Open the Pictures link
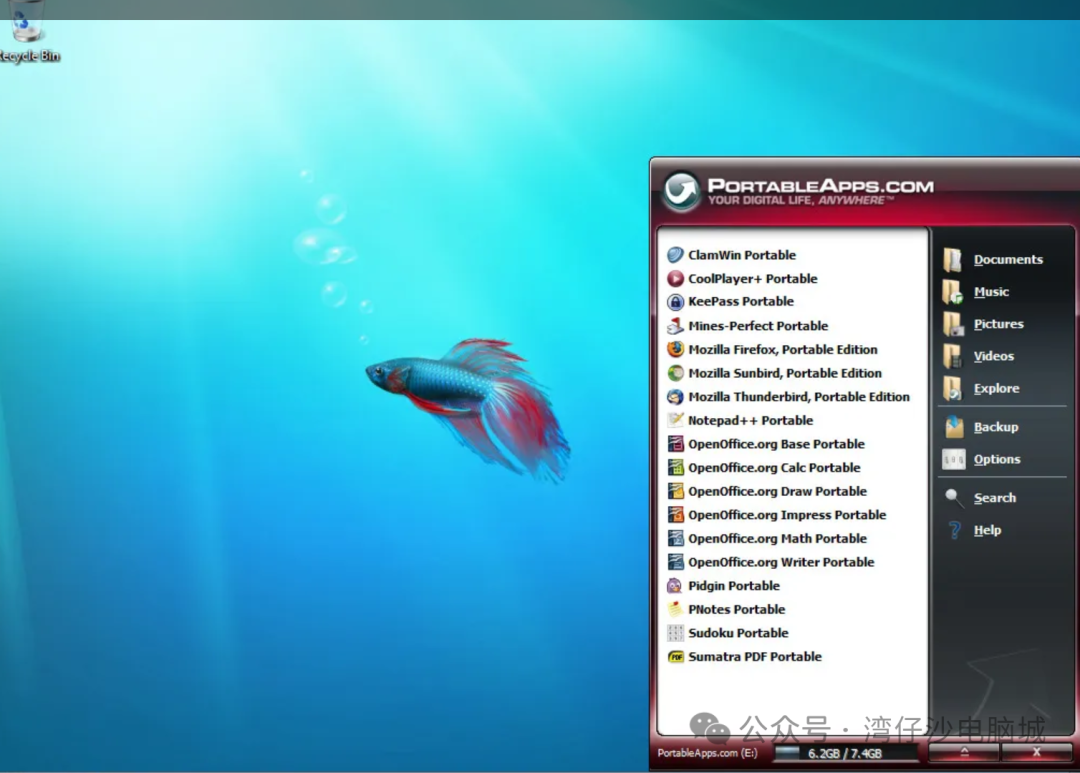Image resolution: width=1080 pixels, height=773 pixels. click(999, 324)
